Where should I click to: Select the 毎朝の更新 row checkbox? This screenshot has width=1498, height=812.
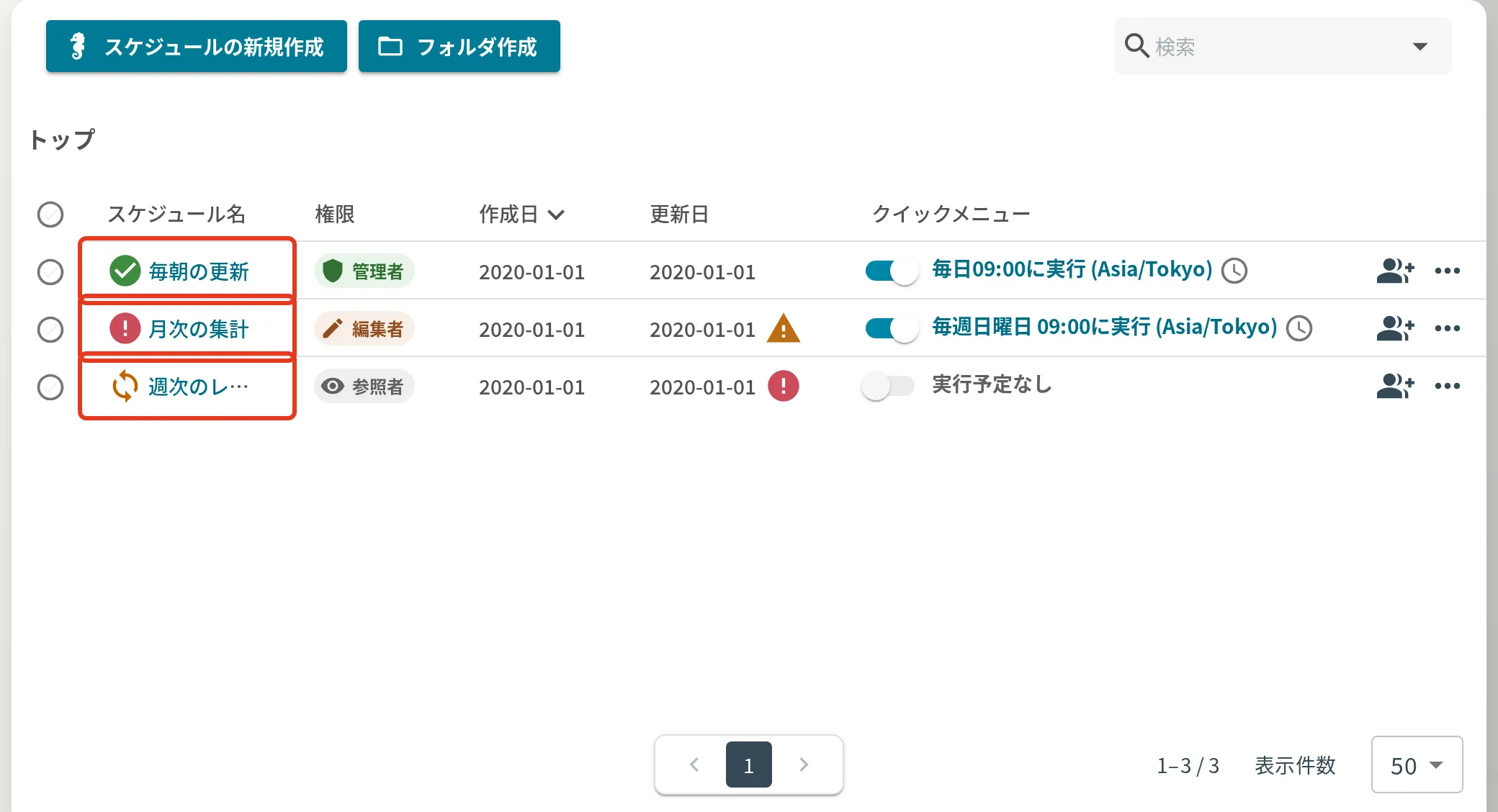coord(50,272)
